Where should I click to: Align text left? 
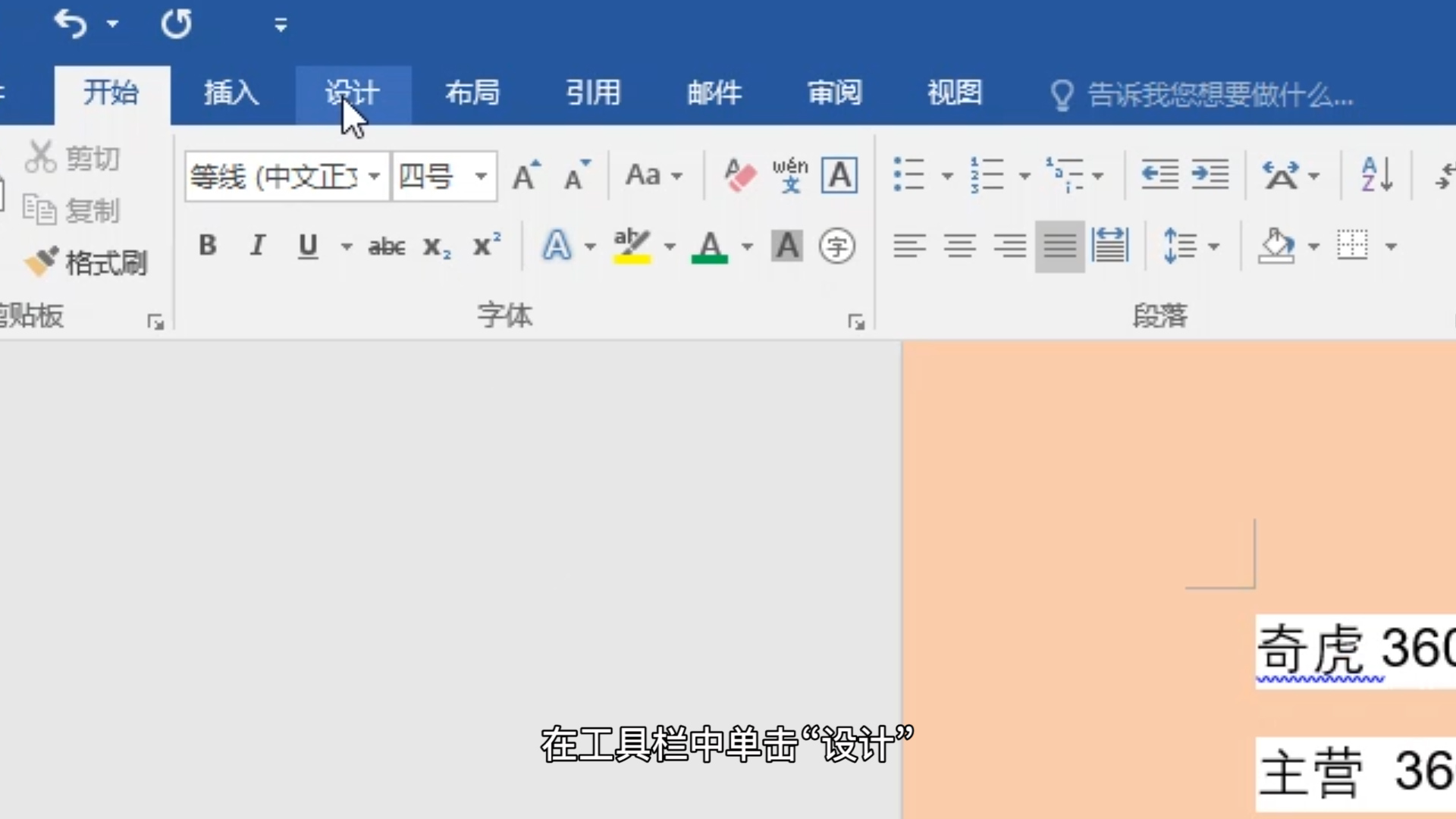[909, 246]
